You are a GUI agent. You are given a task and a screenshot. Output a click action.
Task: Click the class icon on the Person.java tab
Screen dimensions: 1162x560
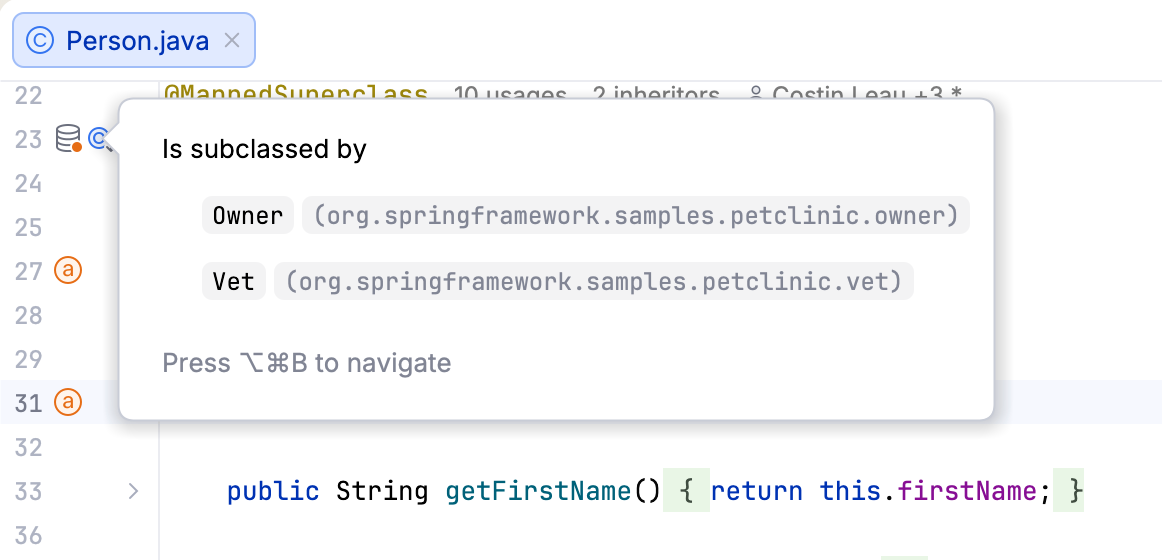coord(40,41)
